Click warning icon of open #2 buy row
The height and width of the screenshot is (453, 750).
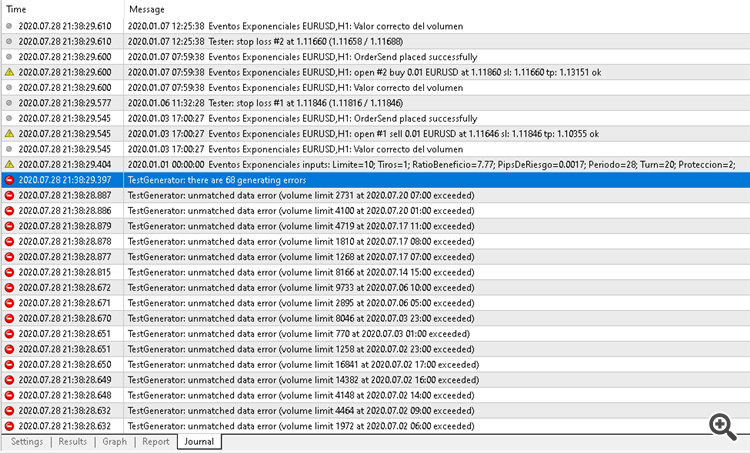point(9,72)
